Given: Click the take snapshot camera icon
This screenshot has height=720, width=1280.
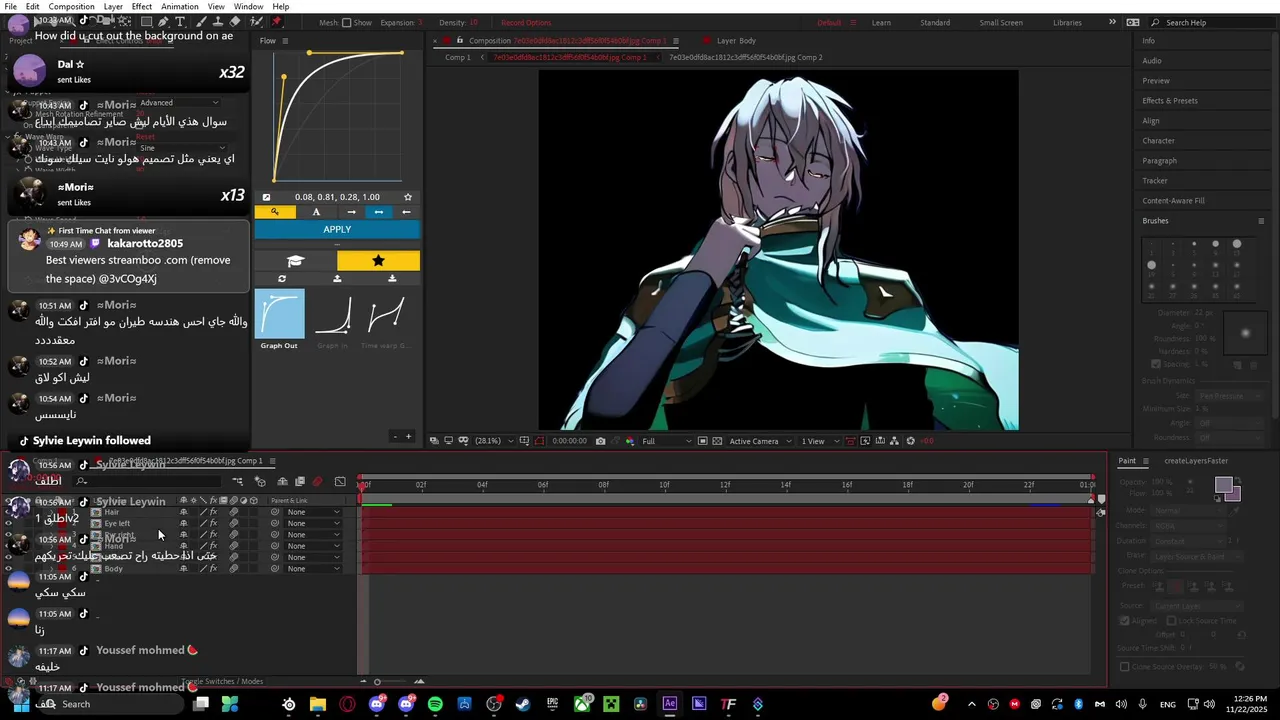Looking at the screenshot, I should pos(600,441).
